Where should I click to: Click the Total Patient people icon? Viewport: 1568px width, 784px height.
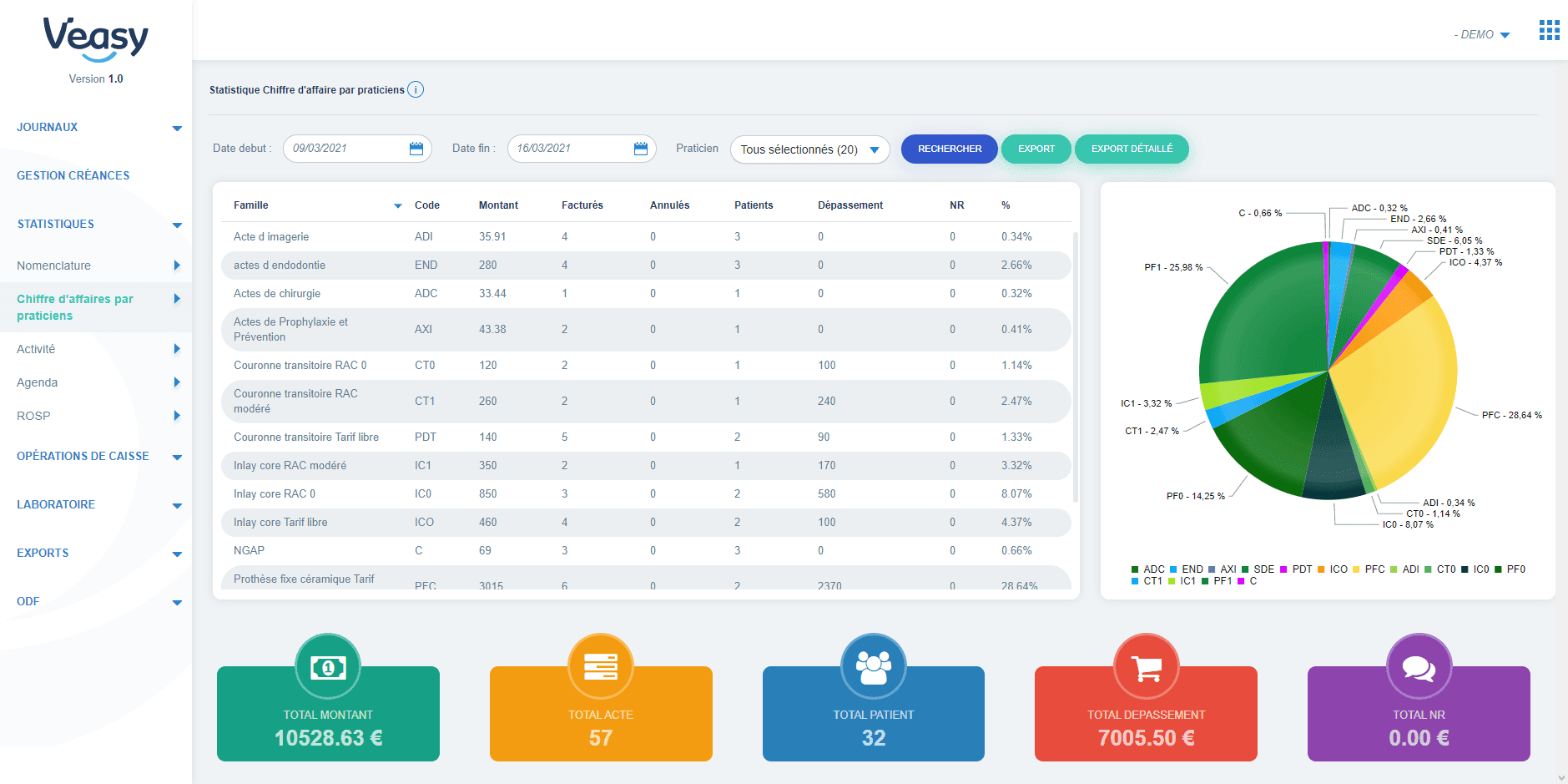click(x=874, y=666)
